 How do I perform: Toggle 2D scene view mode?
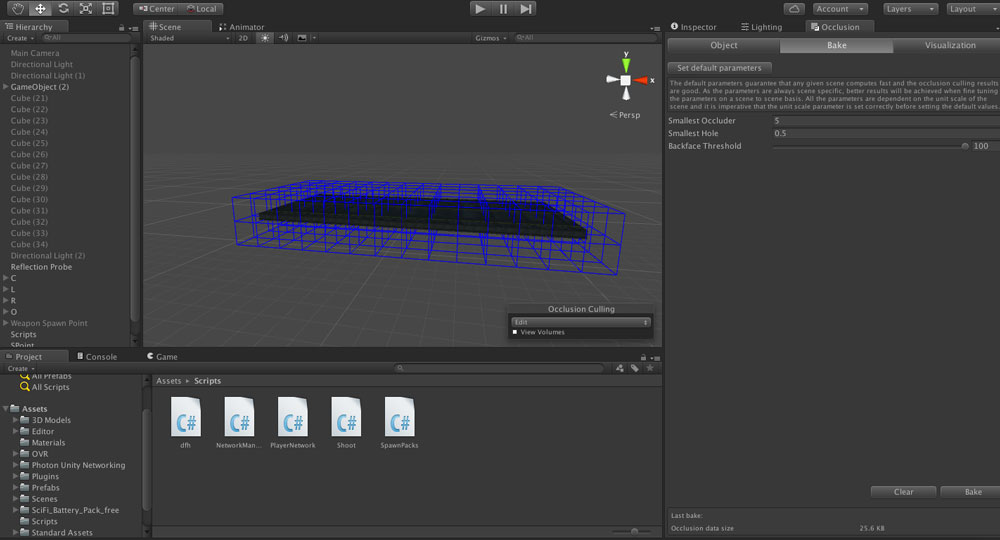pos(243,38)
